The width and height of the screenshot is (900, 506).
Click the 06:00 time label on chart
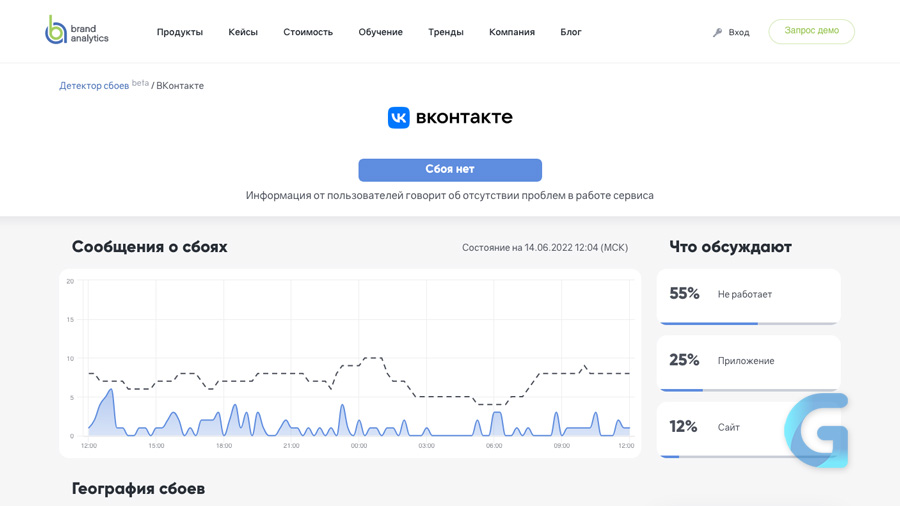pos(494,446)
